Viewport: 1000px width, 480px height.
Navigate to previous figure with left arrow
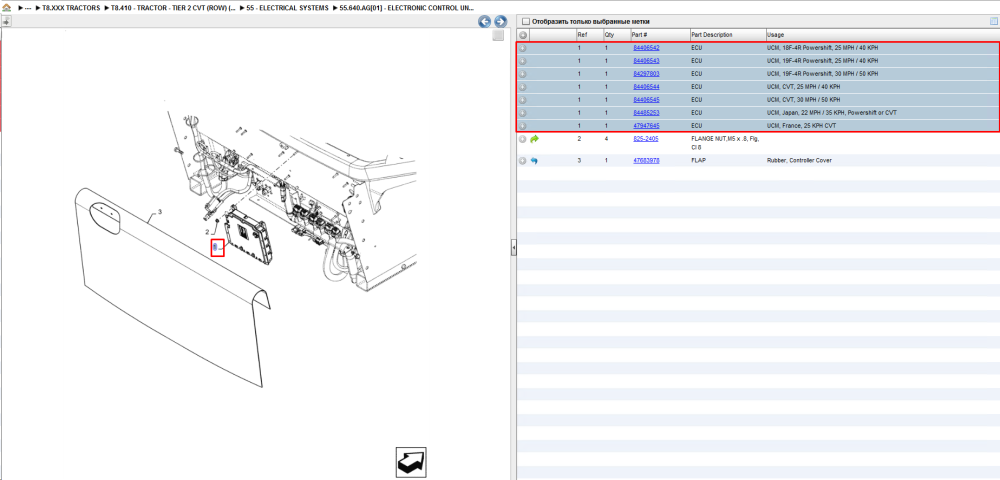click(485, 22)
